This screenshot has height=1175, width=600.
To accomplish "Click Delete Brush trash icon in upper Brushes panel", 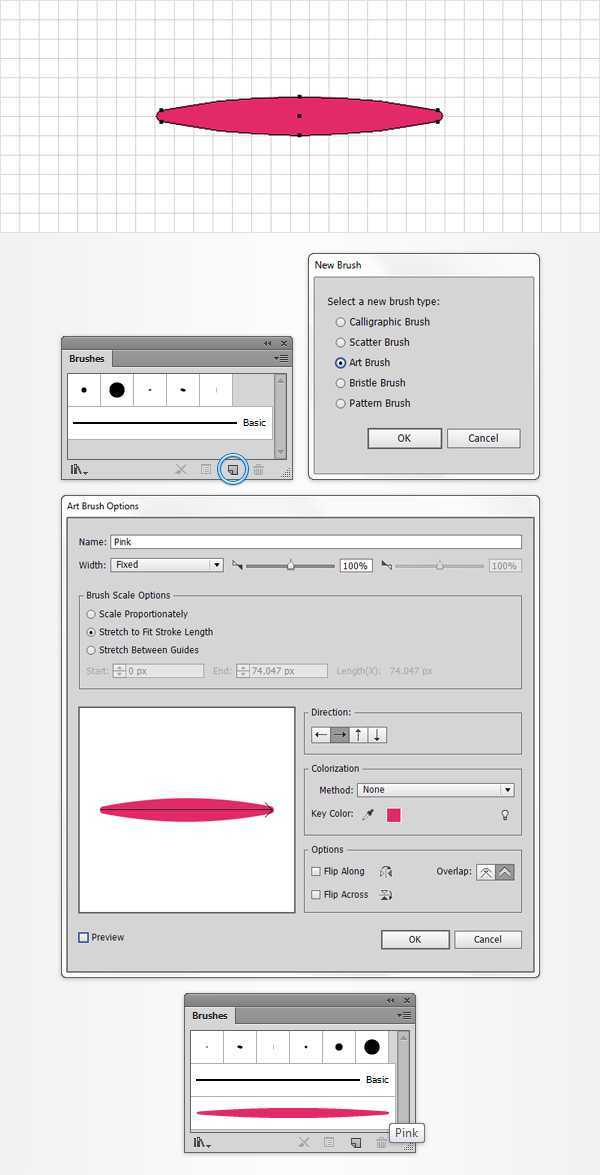I will tap(258, 470).
